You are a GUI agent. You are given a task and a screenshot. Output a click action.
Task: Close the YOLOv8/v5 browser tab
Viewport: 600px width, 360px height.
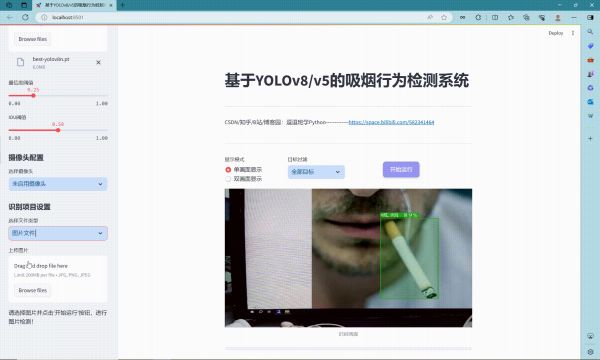pyautogui.click(x=111, y=5)
